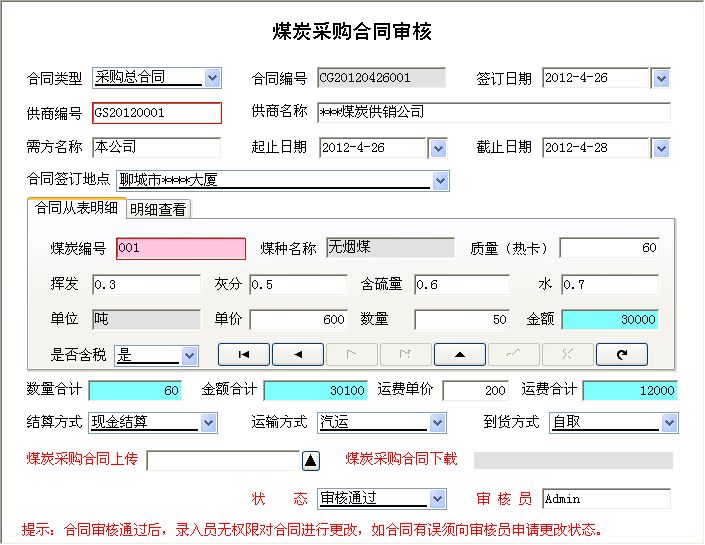The width and height of the screenshot is (705, 545).
Task: Click the pink 煤炭编号 field 001
Action: click(181, 248)
